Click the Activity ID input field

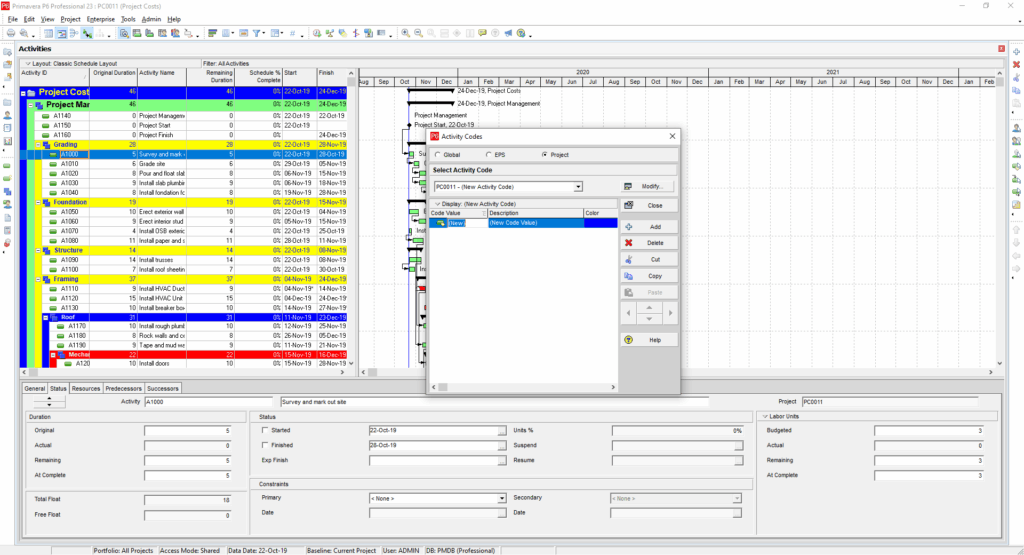[208, 402]
